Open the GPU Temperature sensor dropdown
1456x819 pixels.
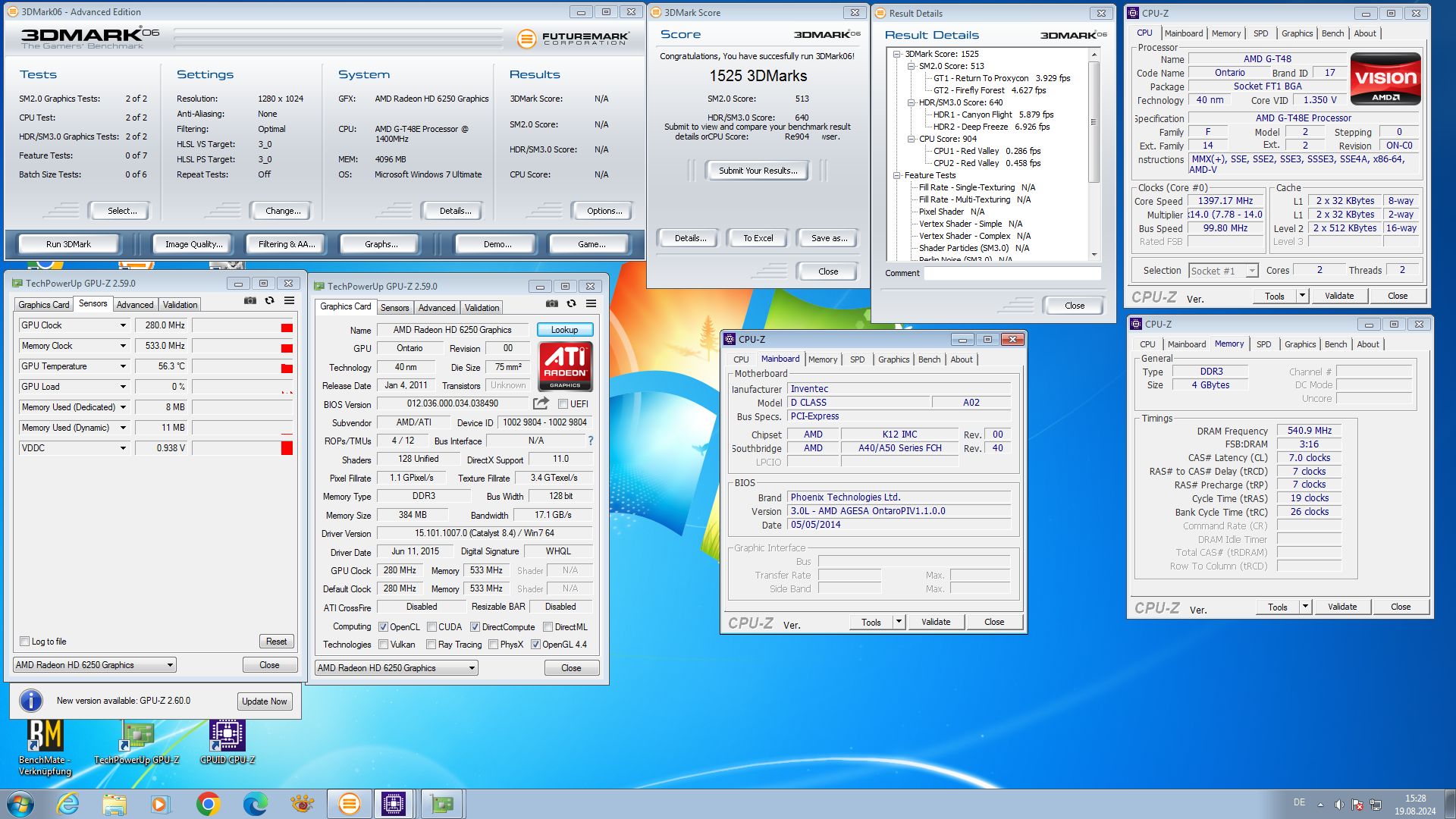[x=123, y=366]
